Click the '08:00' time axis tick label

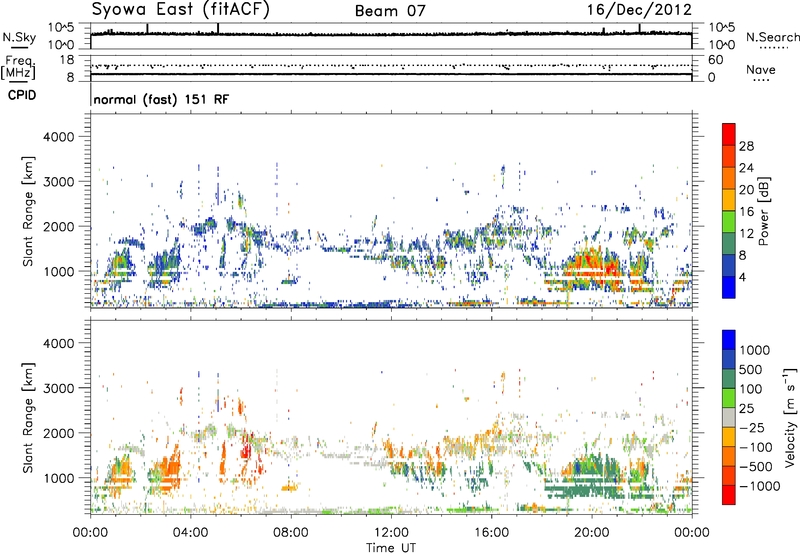pos(291,533)
